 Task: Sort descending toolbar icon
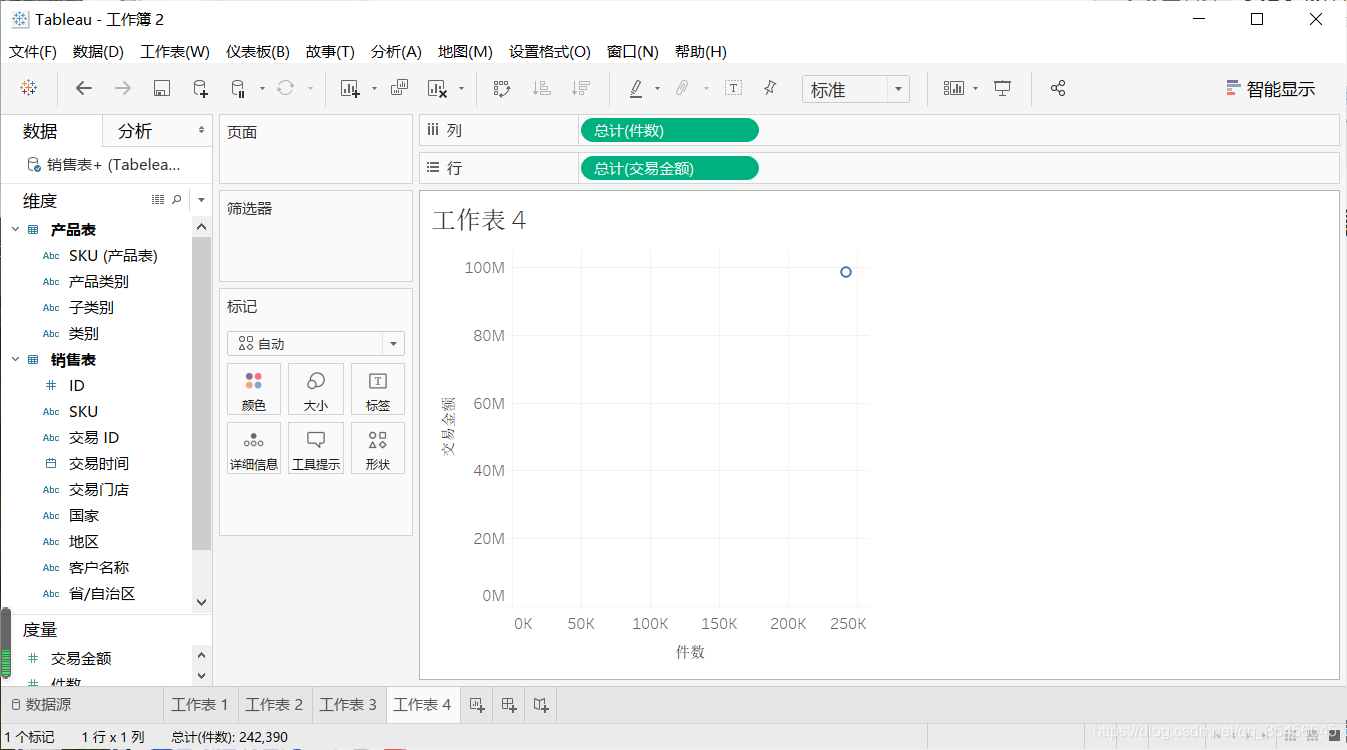[x=581, y=88]
